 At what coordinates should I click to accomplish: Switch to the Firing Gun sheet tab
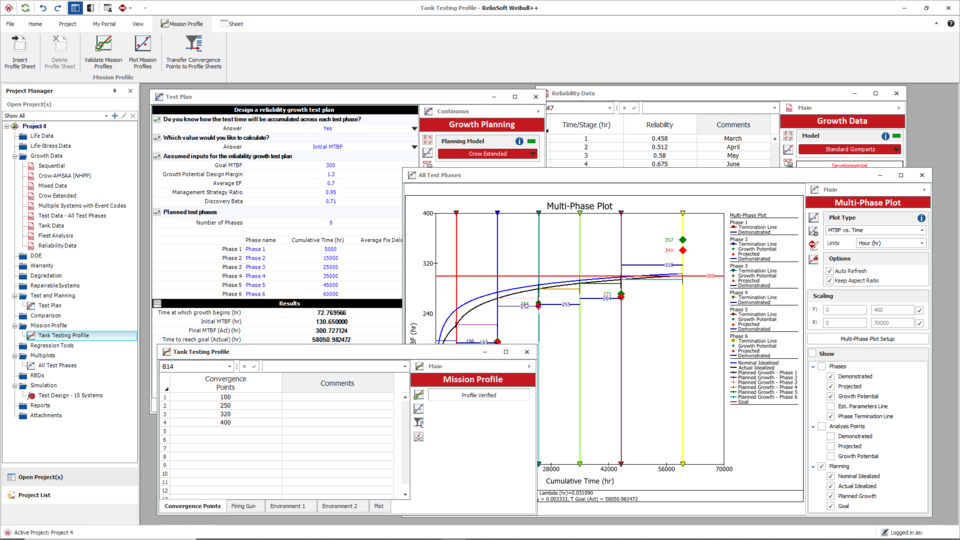pos(243,506)
